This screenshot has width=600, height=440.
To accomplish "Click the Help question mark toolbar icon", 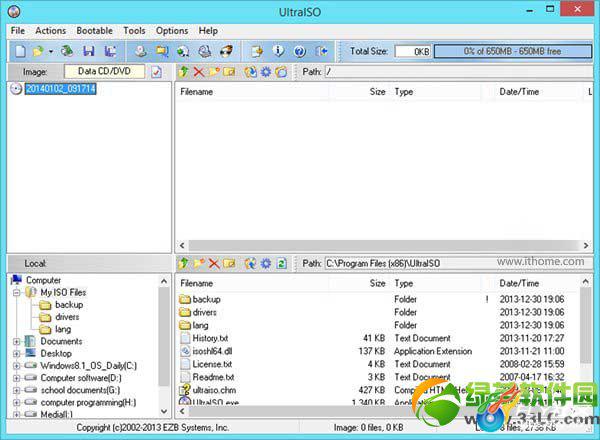I will (x=300, y=51).
